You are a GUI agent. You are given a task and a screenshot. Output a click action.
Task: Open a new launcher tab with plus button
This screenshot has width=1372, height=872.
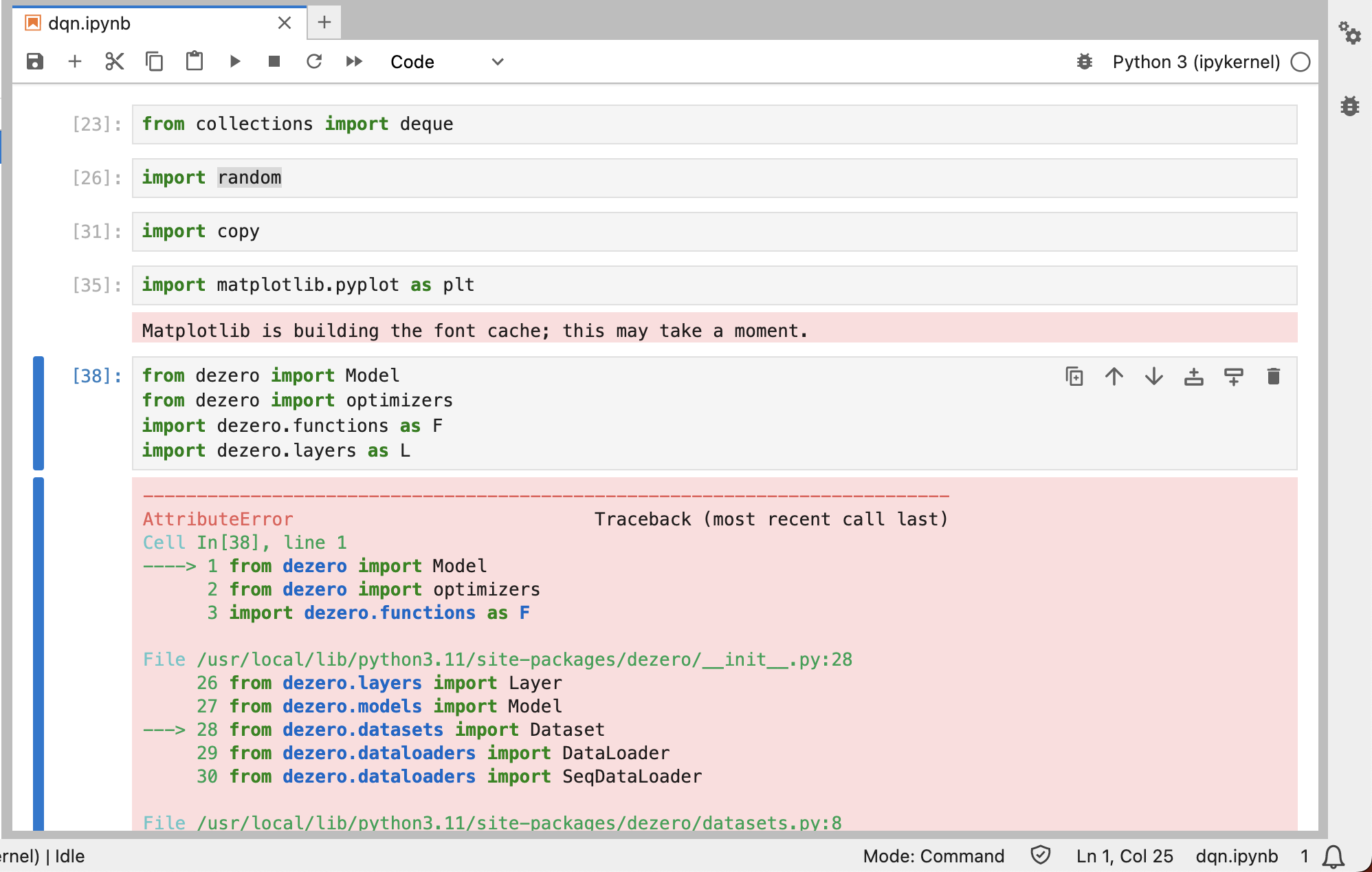pyautogui.click(x=324, y=23)
